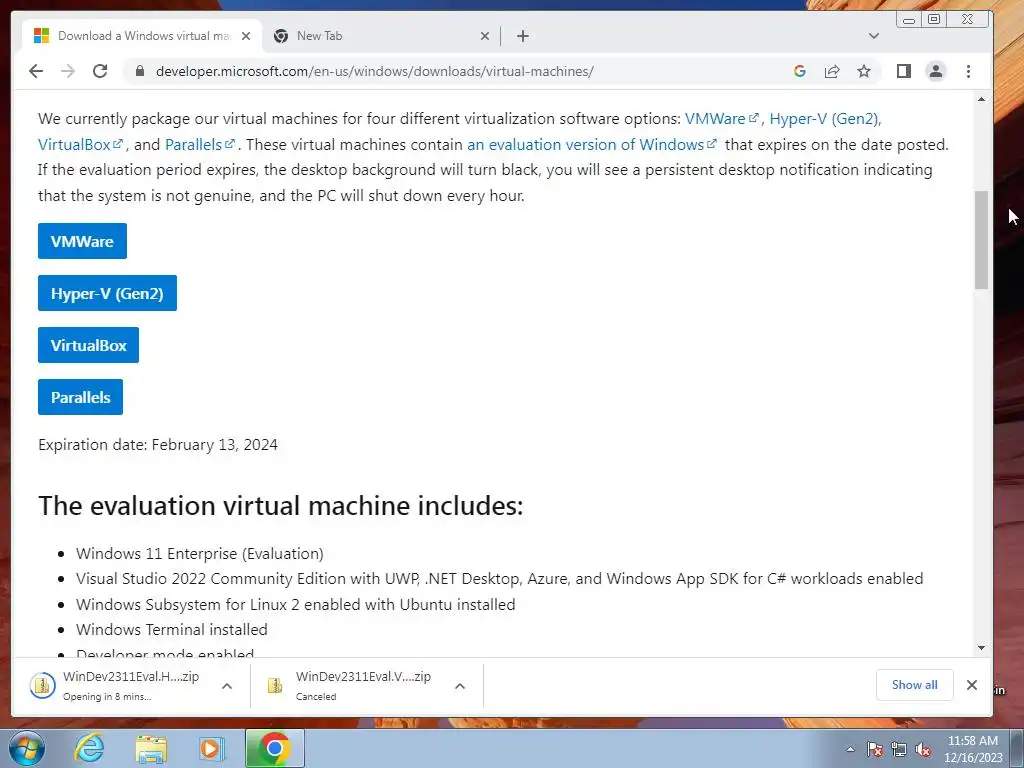Screen dimensions: 1024x768
Task: Click the Google icon in the address bar
Action: tap(799, 71)
